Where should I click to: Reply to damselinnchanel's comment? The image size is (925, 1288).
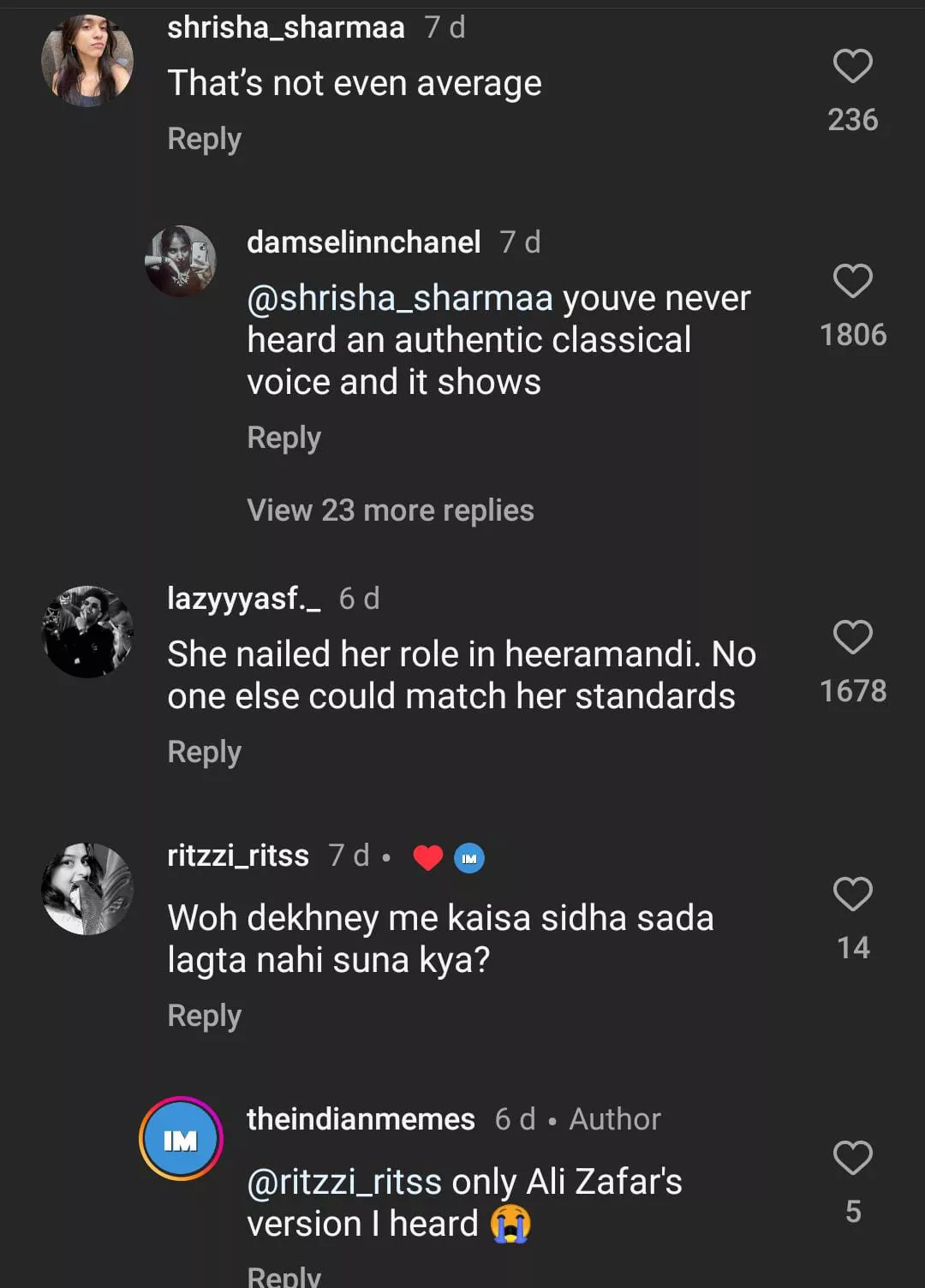(283, 438)
